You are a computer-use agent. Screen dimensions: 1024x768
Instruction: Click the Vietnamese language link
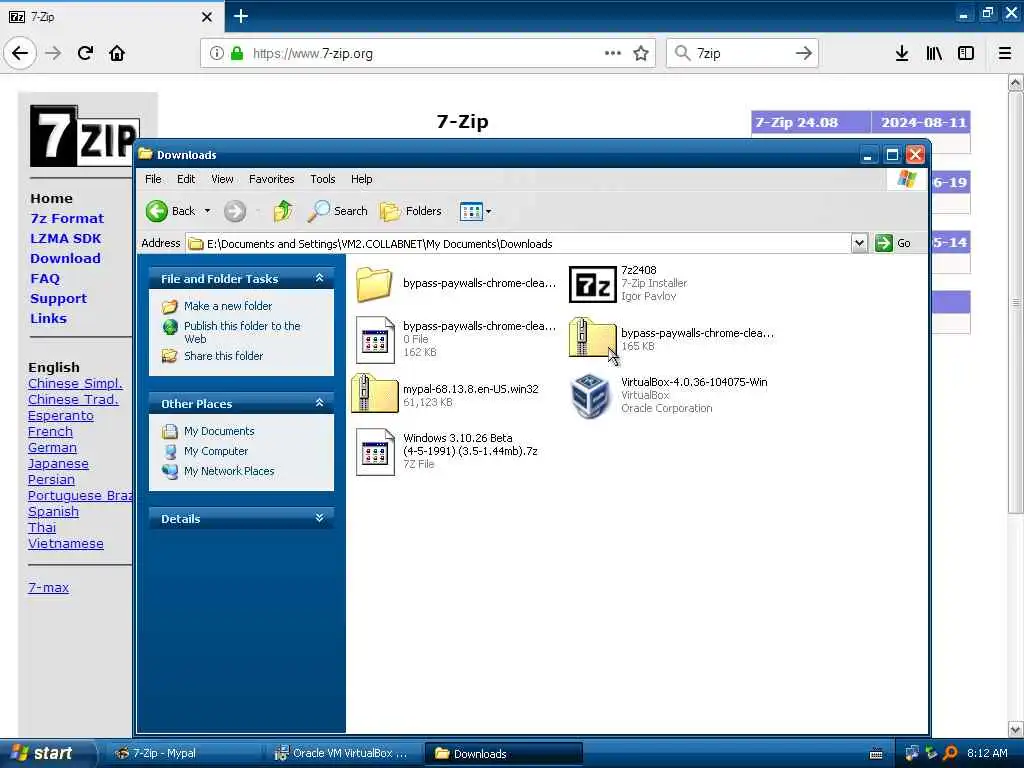click(65, 543)
